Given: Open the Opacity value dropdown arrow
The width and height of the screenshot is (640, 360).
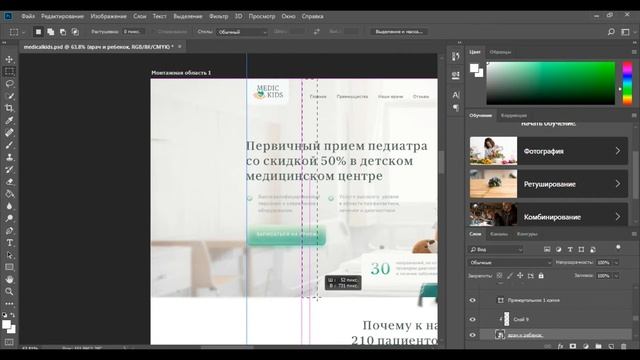Looking at the screenshot, I should [616, 262].
